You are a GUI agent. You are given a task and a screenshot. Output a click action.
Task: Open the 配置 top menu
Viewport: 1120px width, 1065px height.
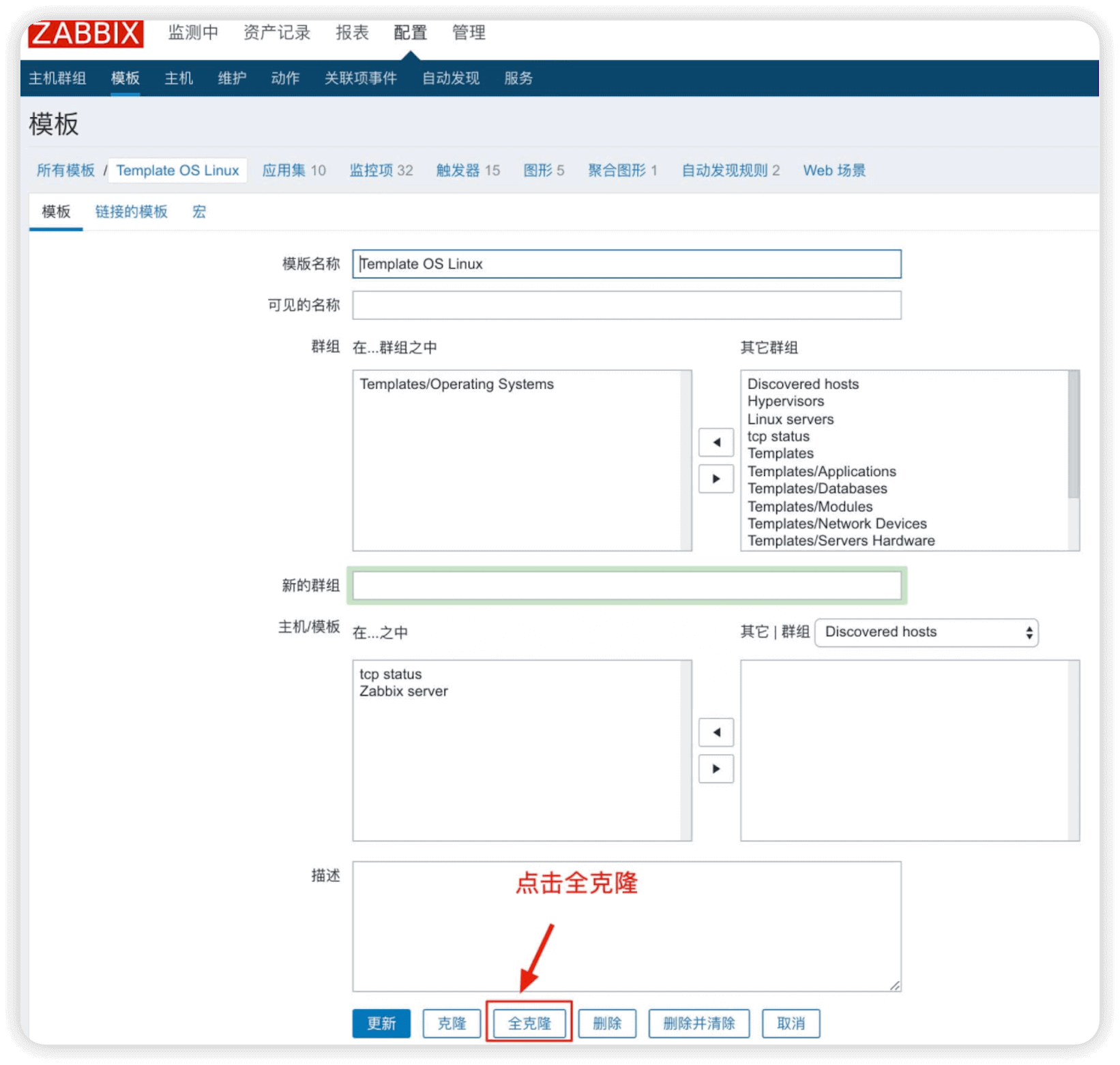pyautogui.click(x=410, y=33)
